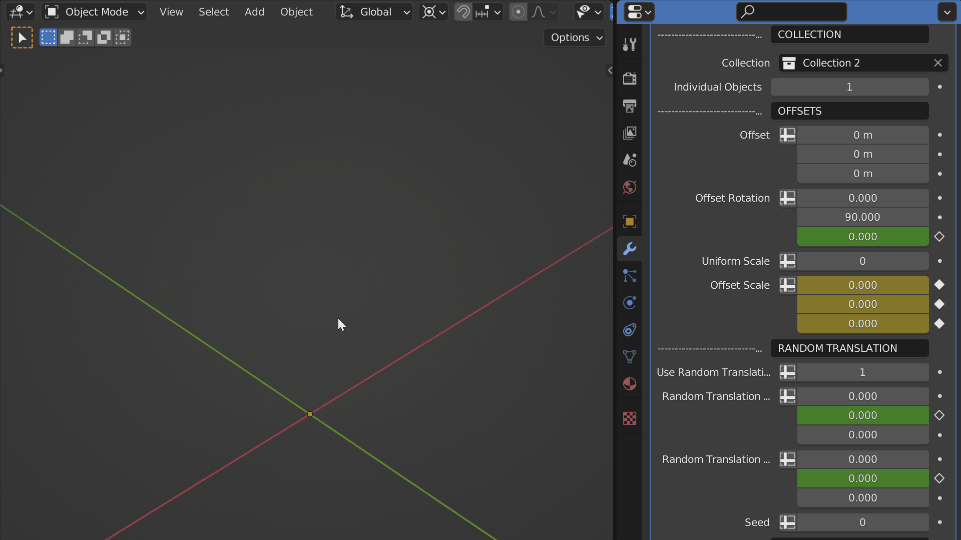Toggle Use Random Translation attribute icon

(x=788, y=372)
